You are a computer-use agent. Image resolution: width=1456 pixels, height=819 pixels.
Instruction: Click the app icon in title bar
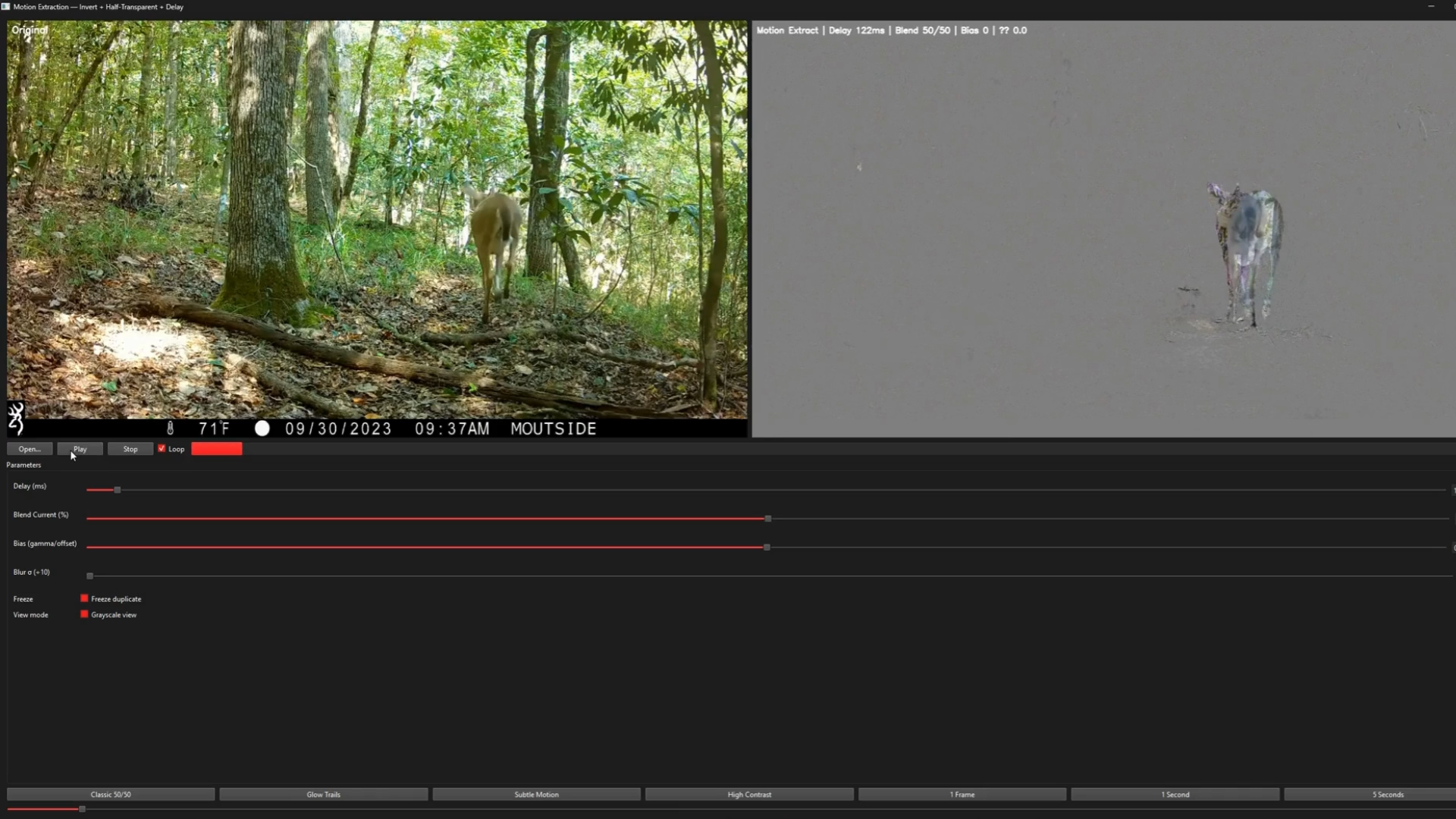[x=6, y=7]
